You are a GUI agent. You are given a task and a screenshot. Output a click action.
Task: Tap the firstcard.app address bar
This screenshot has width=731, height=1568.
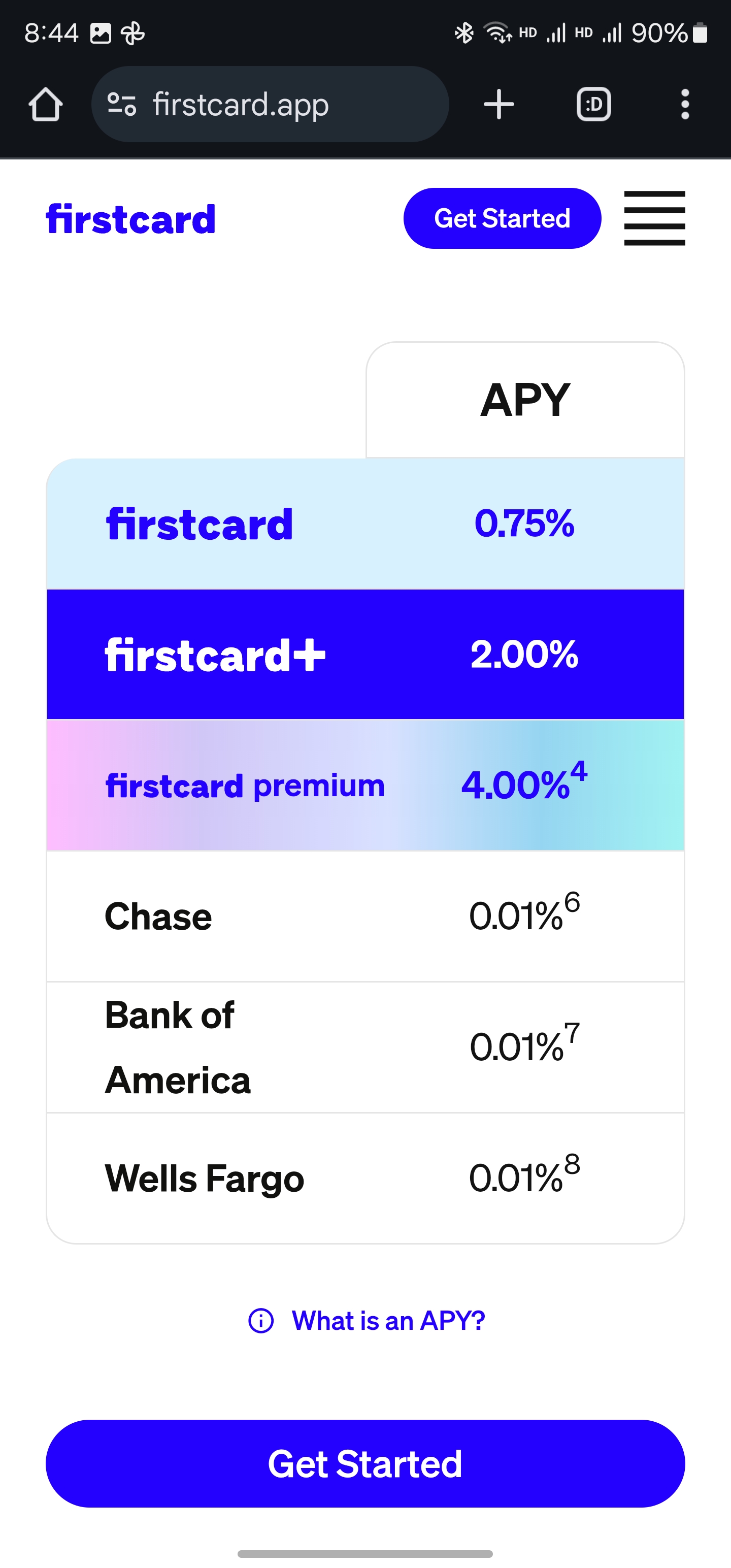tap(270, 104)
